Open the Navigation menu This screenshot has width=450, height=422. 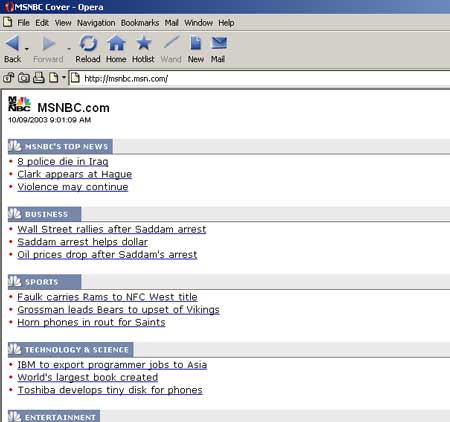tap(96, 23)
